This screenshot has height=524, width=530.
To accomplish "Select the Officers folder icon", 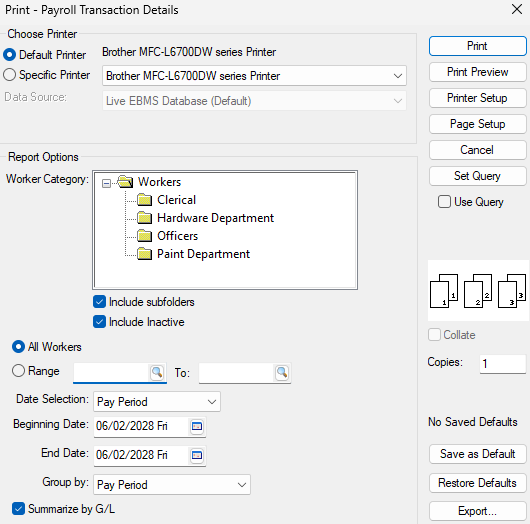I will point(145,236).
